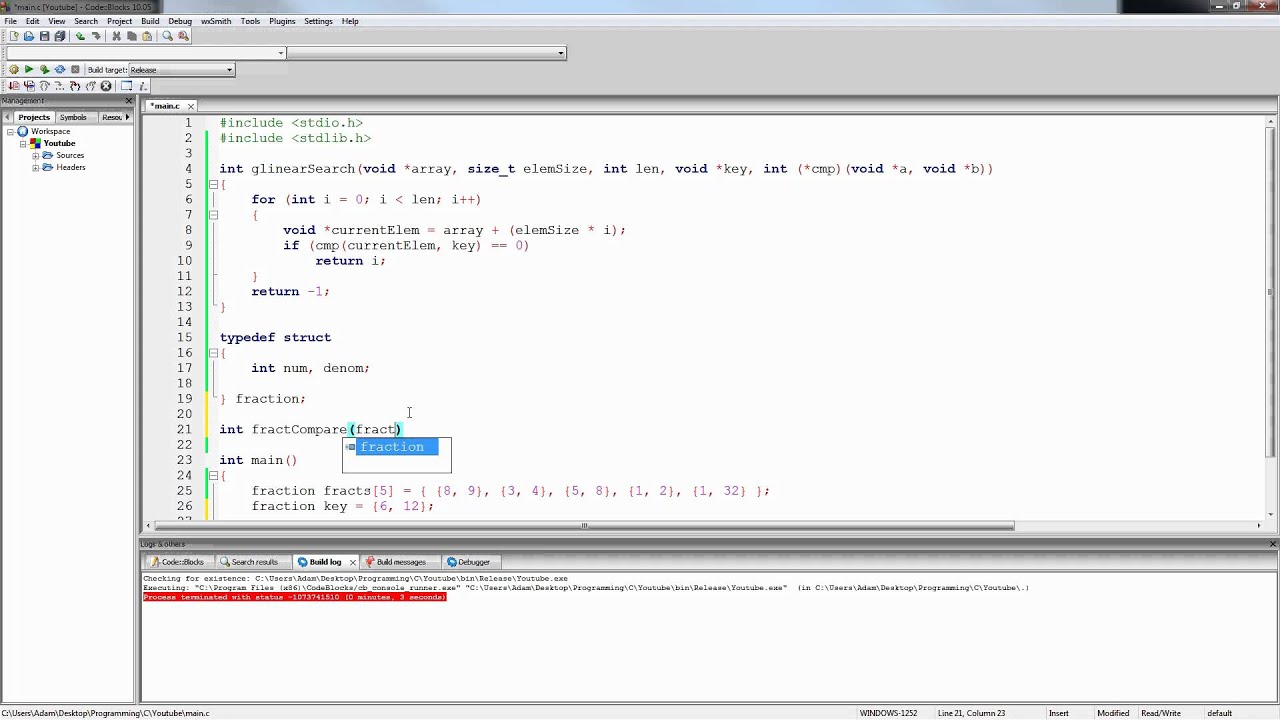Switch to the Symbols tab
The image size is (1280, 720).
click(x=73, y=117)
